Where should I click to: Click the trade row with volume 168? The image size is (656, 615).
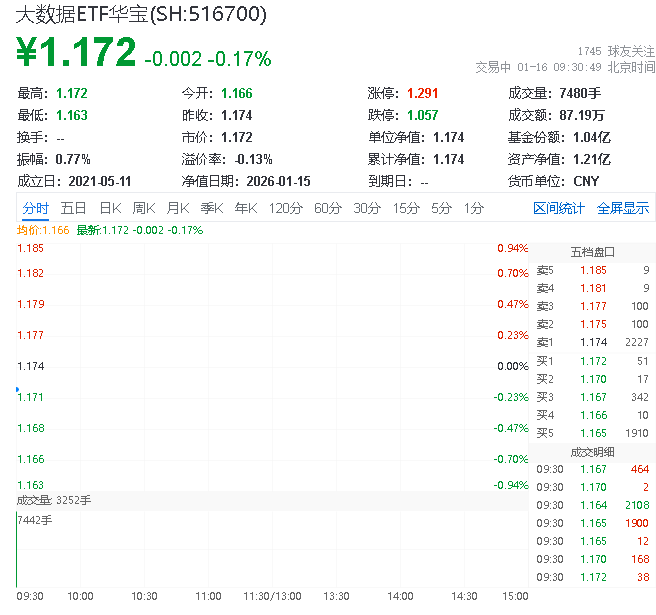click(592, 559)
